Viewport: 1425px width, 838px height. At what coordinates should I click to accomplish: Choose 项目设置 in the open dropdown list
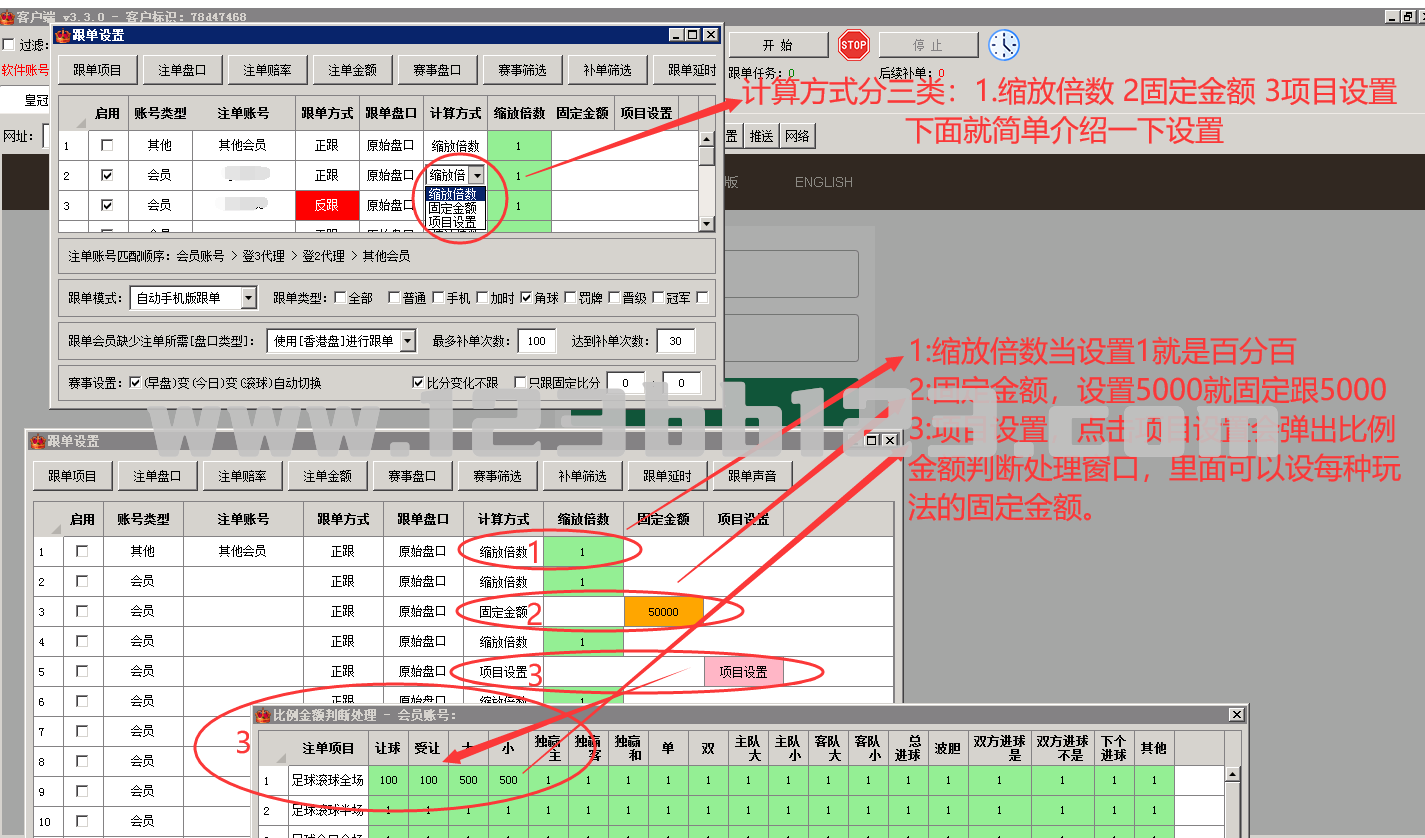[x=453, y=222]
